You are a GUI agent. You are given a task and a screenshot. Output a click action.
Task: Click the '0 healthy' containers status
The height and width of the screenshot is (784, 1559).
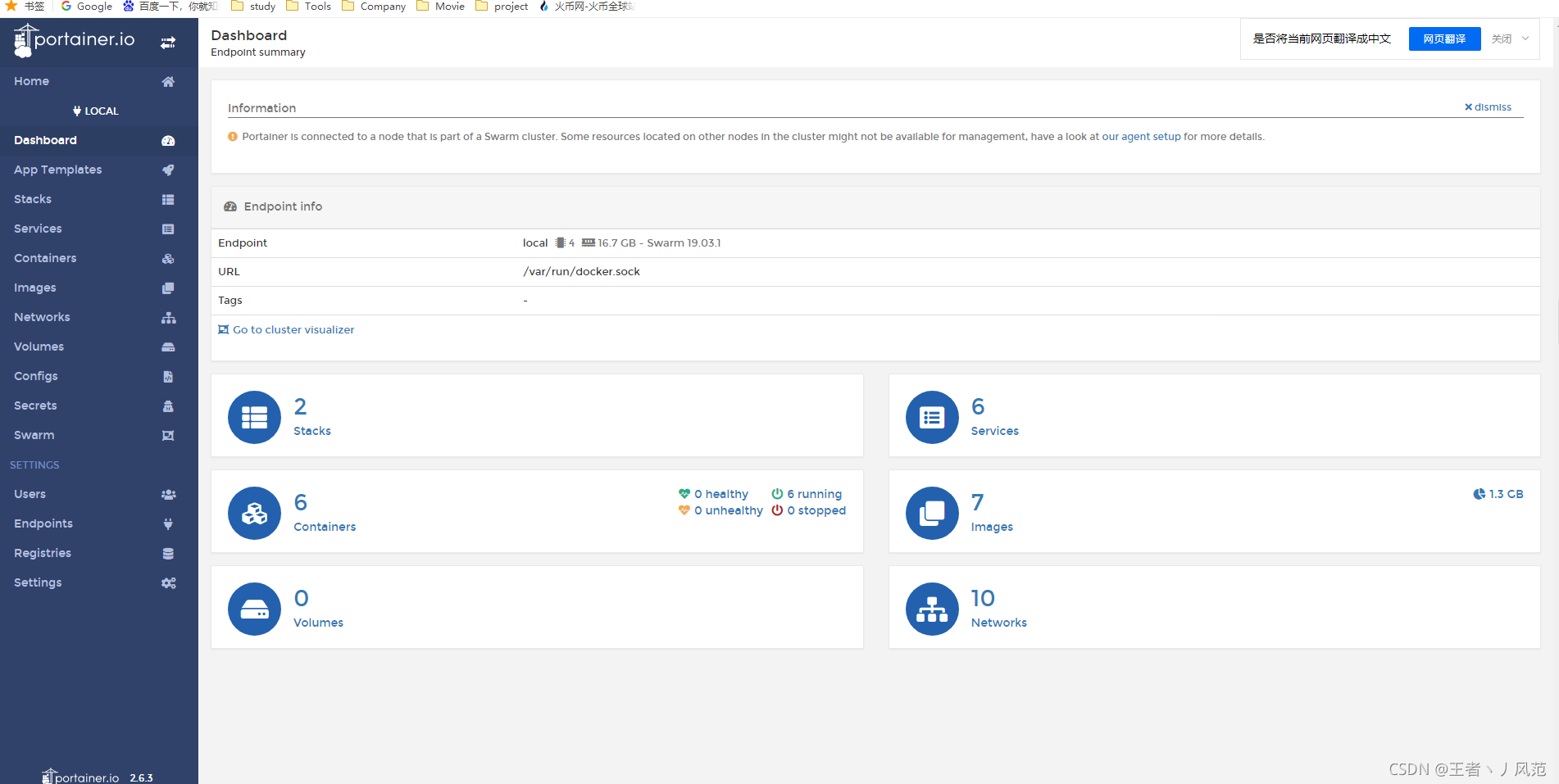pyautogui.click(x=713, y=494)
